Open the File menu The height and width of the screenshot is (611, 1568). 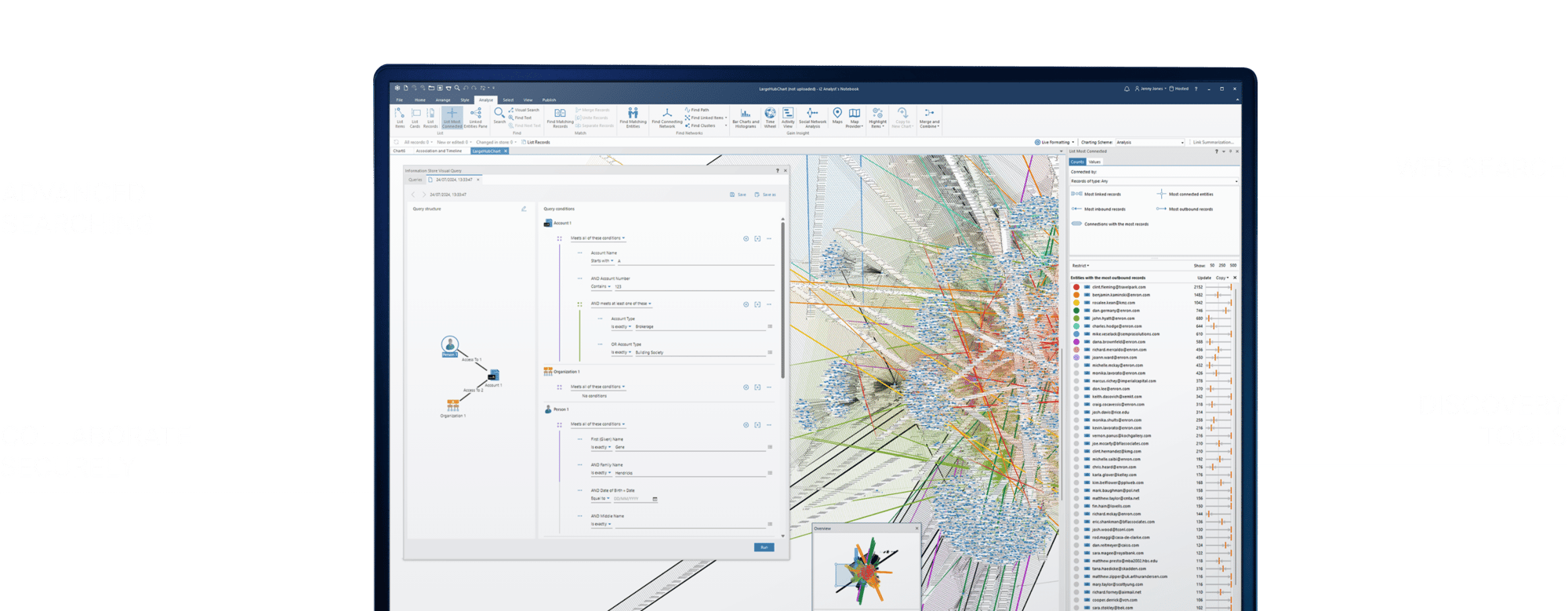399,100
